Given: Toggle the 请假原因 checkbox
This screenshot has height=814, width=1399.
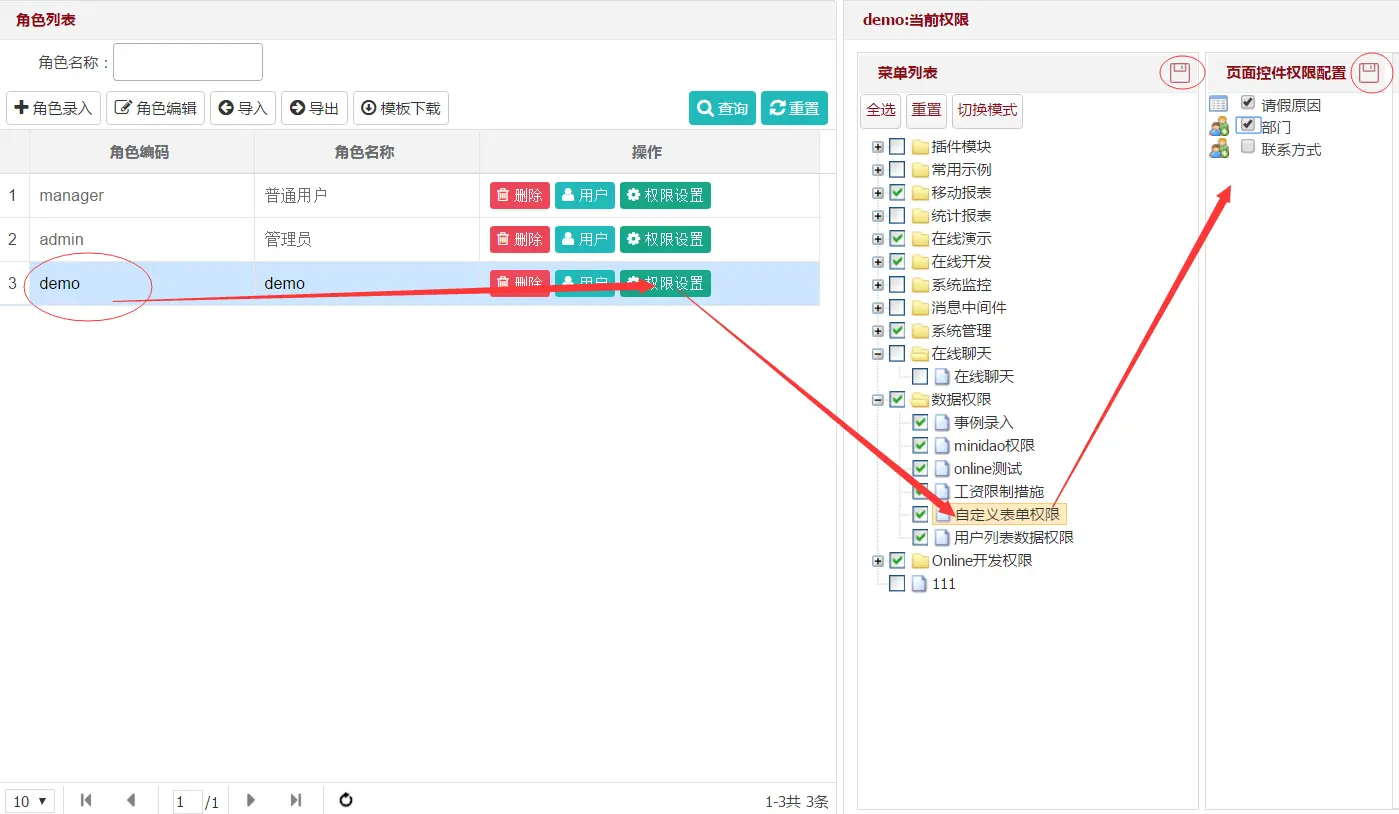Looking at the screenshot, I should 1248,102.
